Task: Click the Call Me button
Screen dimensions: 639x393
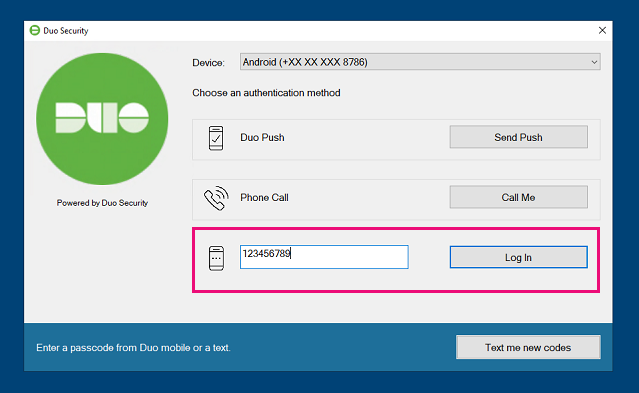Action: click(x=518, y=197)
